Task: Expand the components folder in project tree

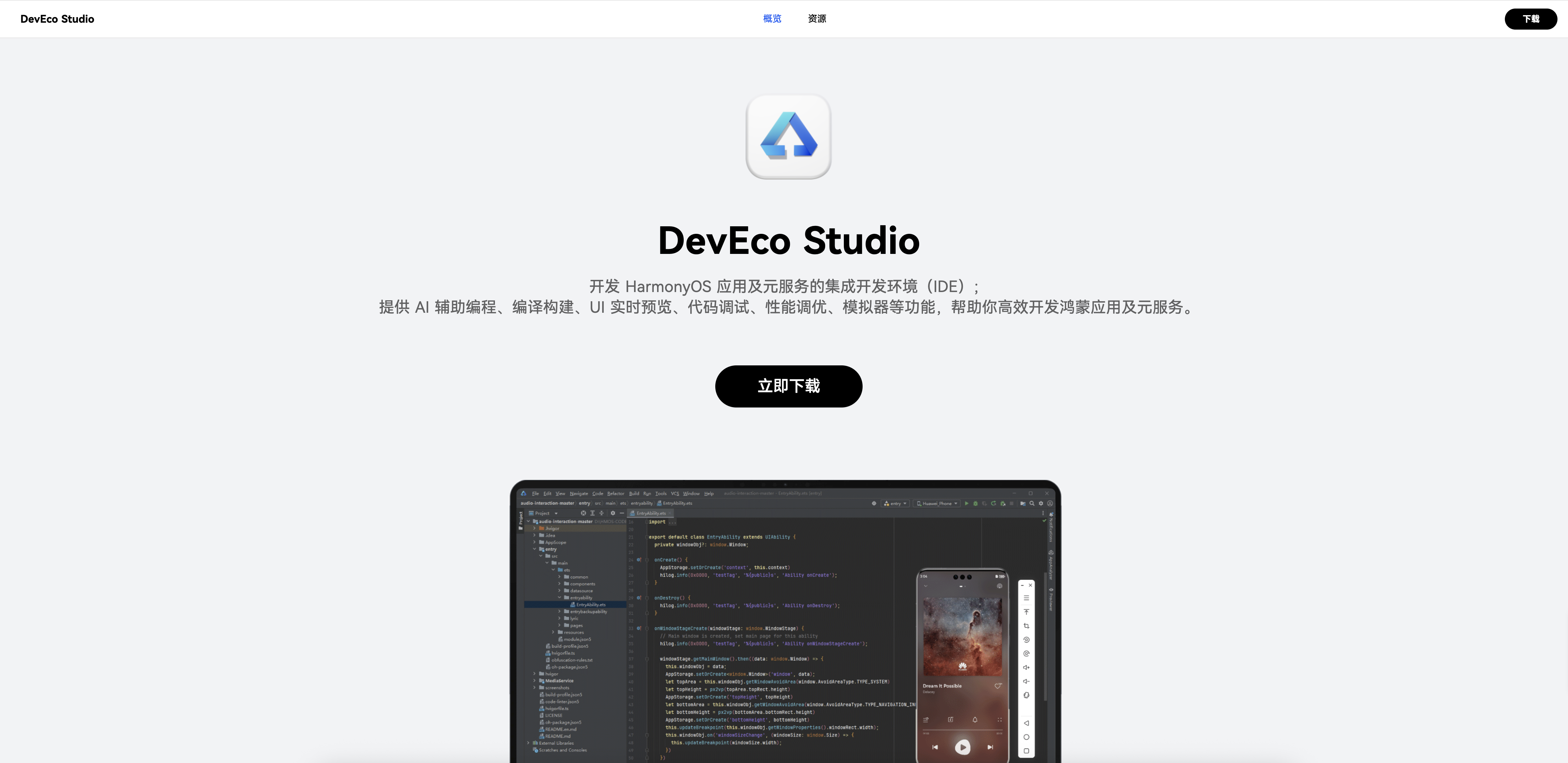Action: pyautogui.click(x=559, y=584)
